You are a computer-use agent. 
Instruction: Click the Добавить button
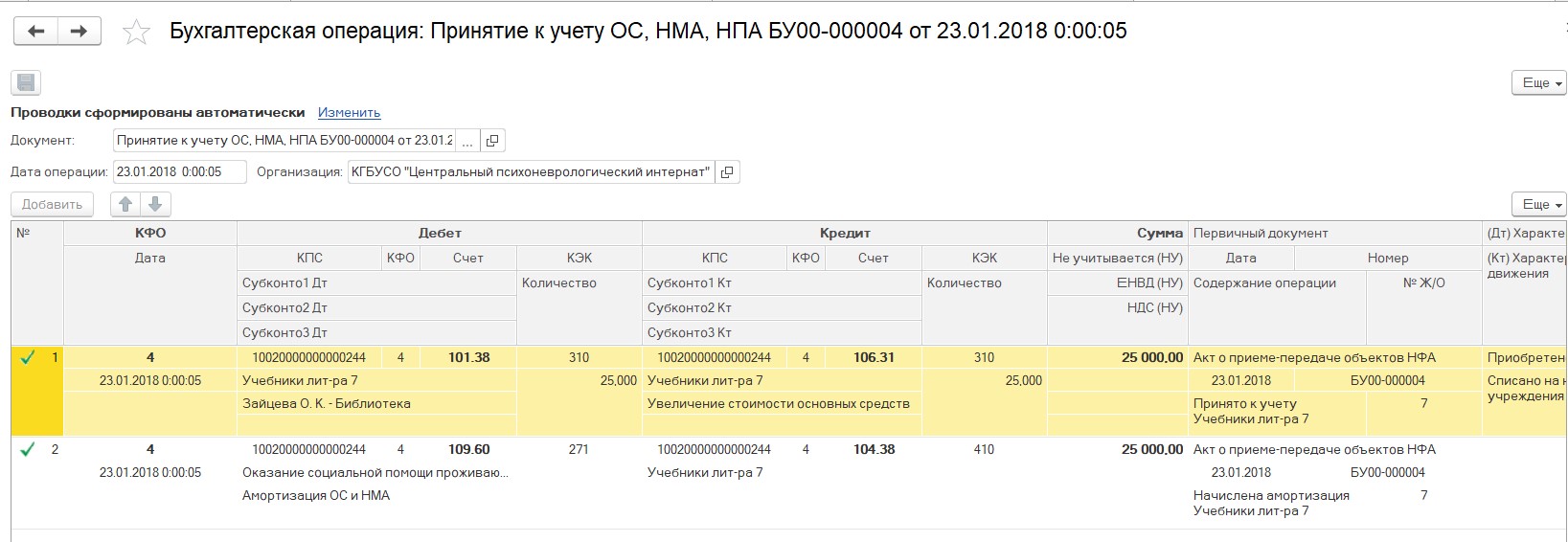coord(53,204)
